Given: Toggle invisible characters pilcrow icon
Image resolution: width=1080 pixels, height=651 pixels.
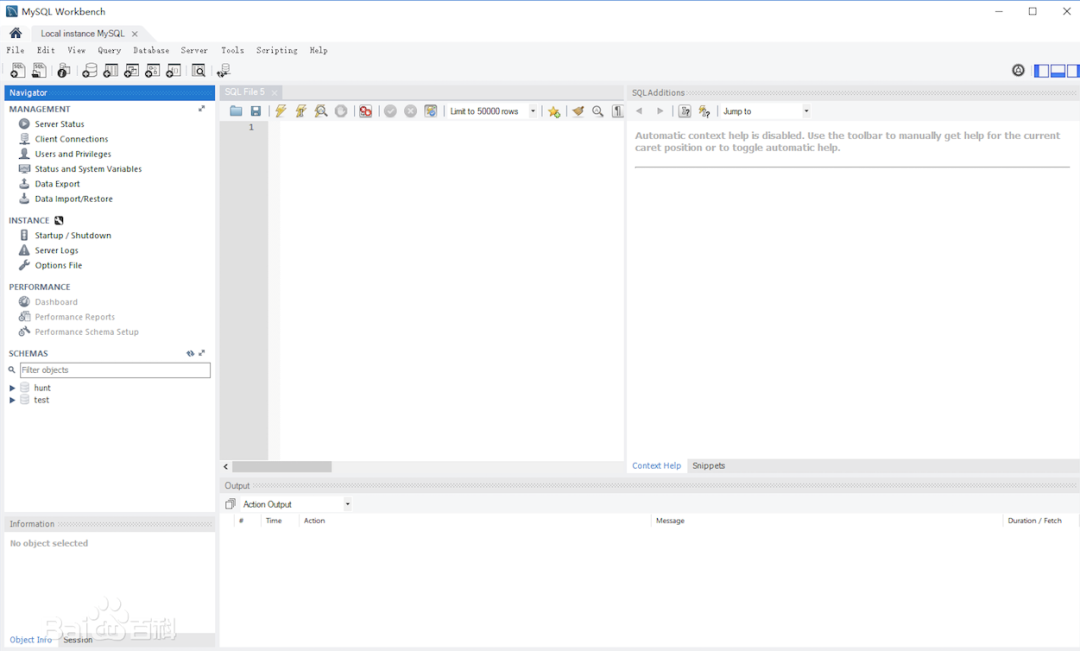Looking at the screenshot, I should 618,111.
